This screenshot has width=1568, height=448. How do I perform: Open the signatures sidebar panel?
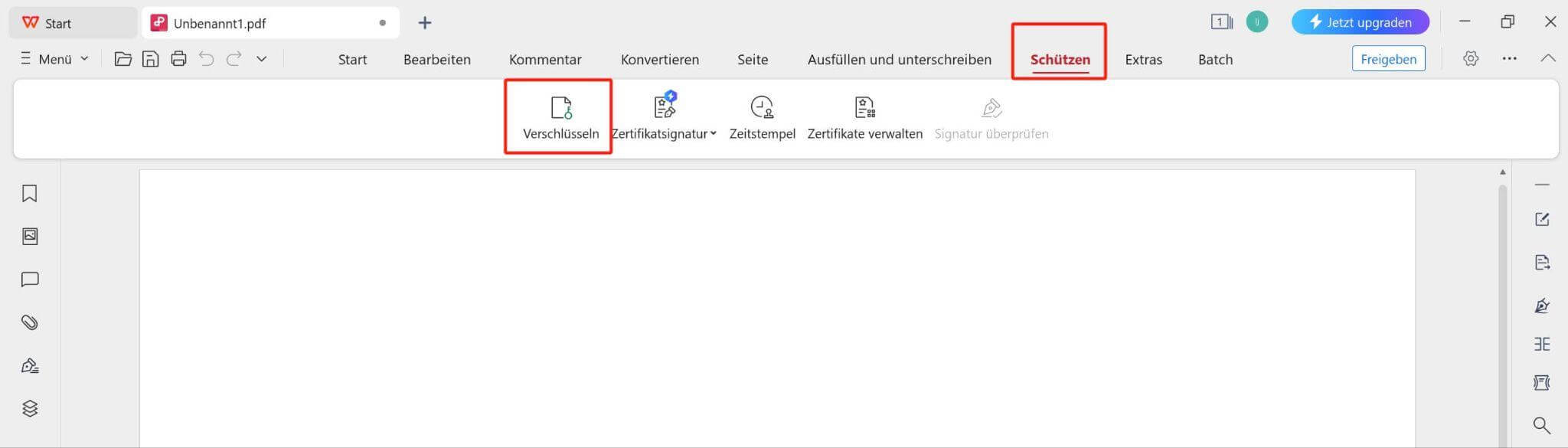click(x=30, y=366)
